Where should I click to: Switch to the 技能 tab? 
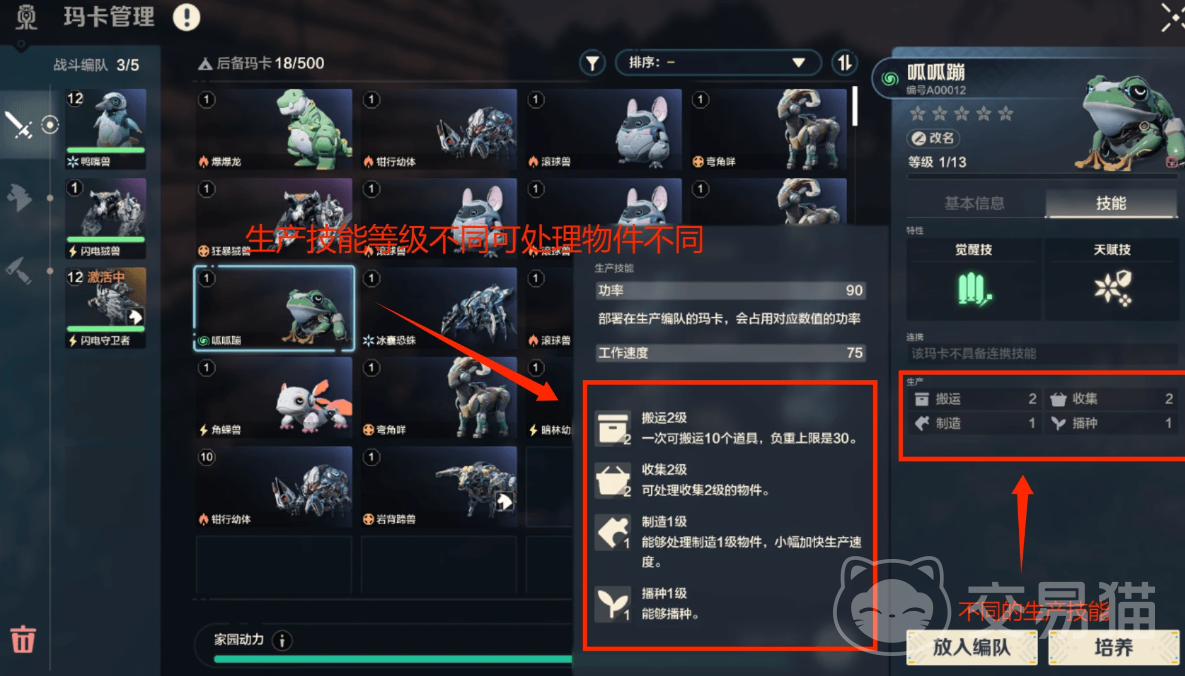point(1111,203)
